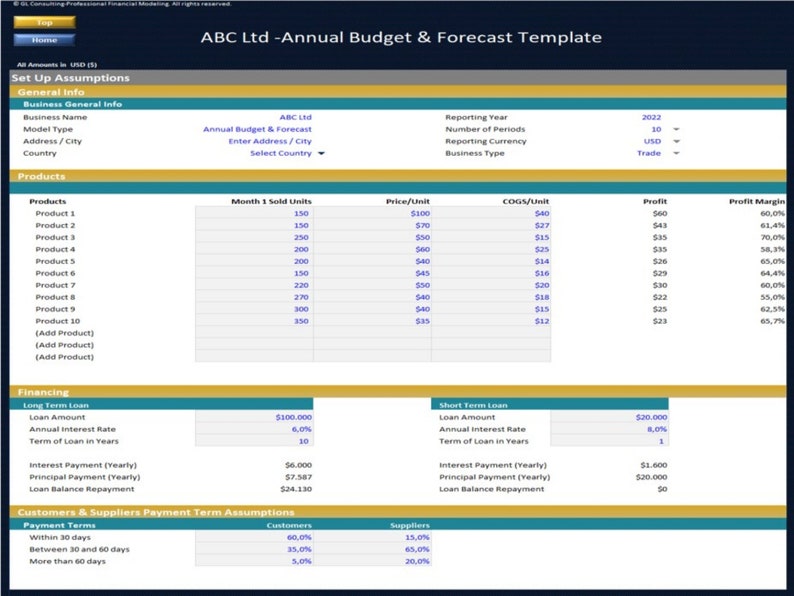
Task: Select Suppliers Between 30 and 60 days cell
Action: tap(372, 549)
